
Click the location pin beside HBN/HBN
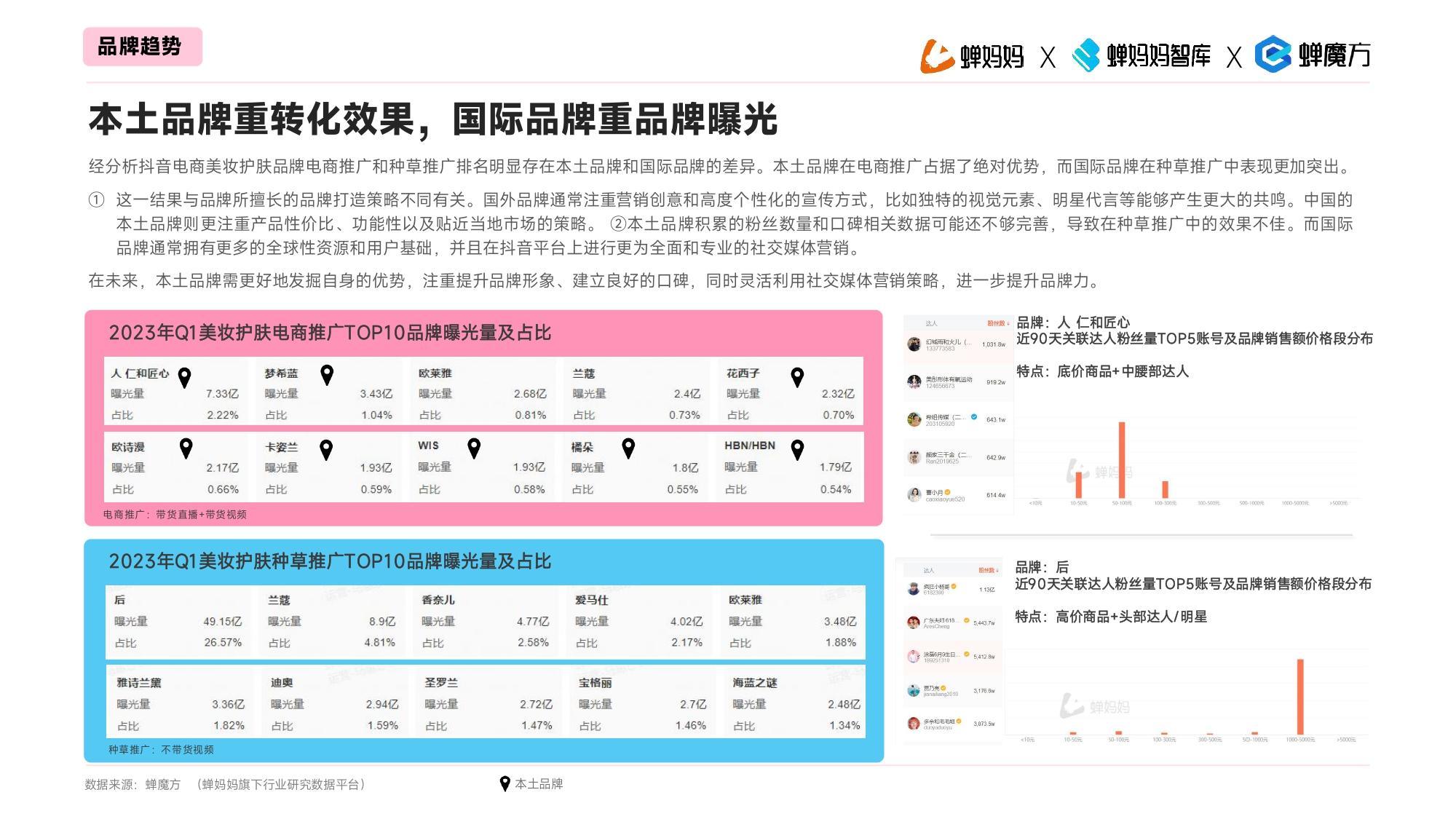tap(797, 450)
